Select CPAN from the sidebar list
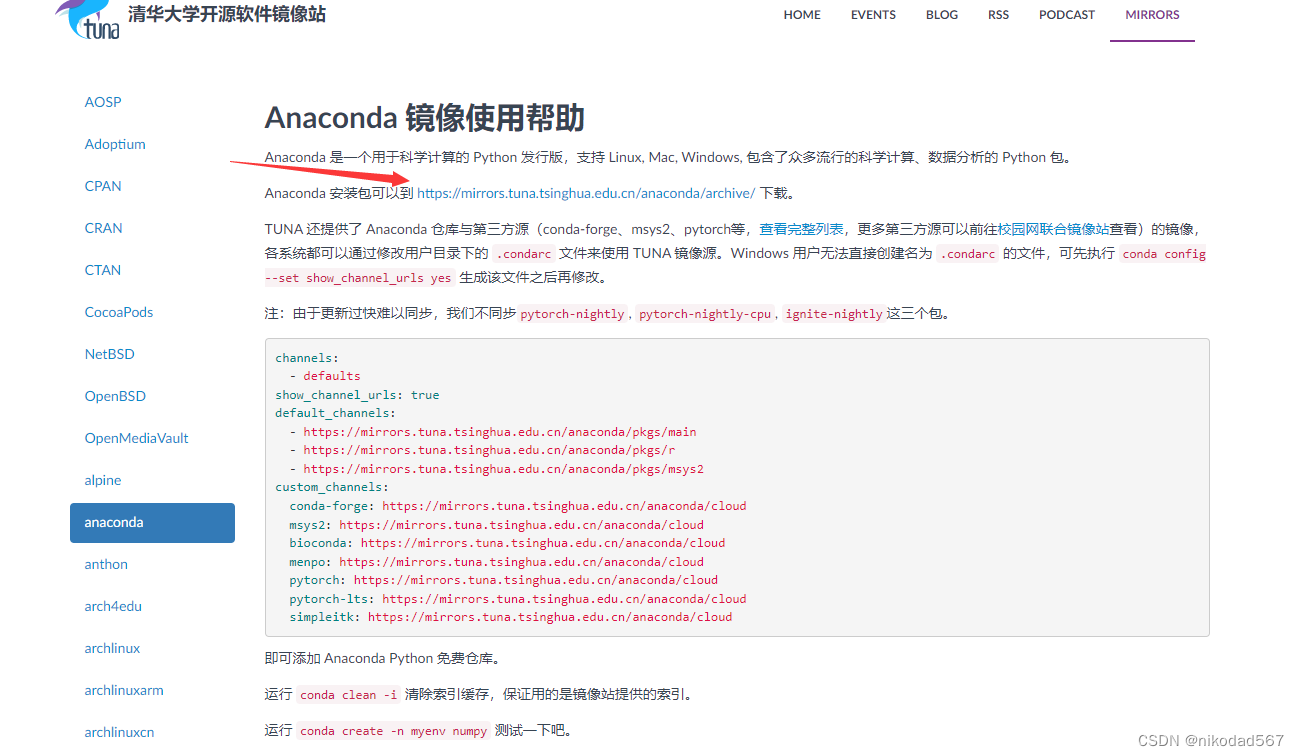This screenshot has width=1299, height=756. [103, 185]
